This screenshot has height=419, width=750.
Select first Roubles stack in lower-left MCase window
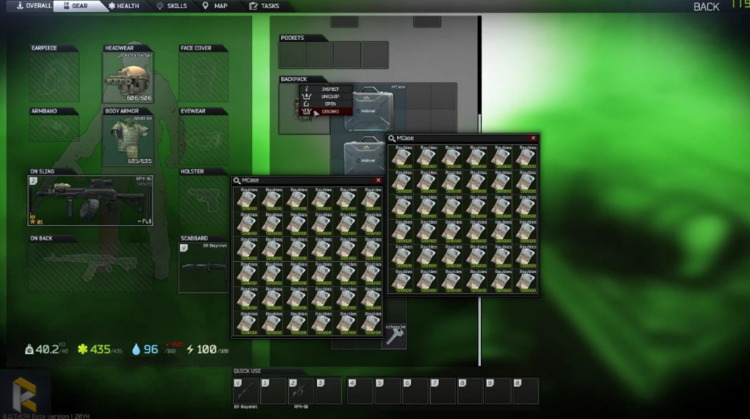click(246, 199)
